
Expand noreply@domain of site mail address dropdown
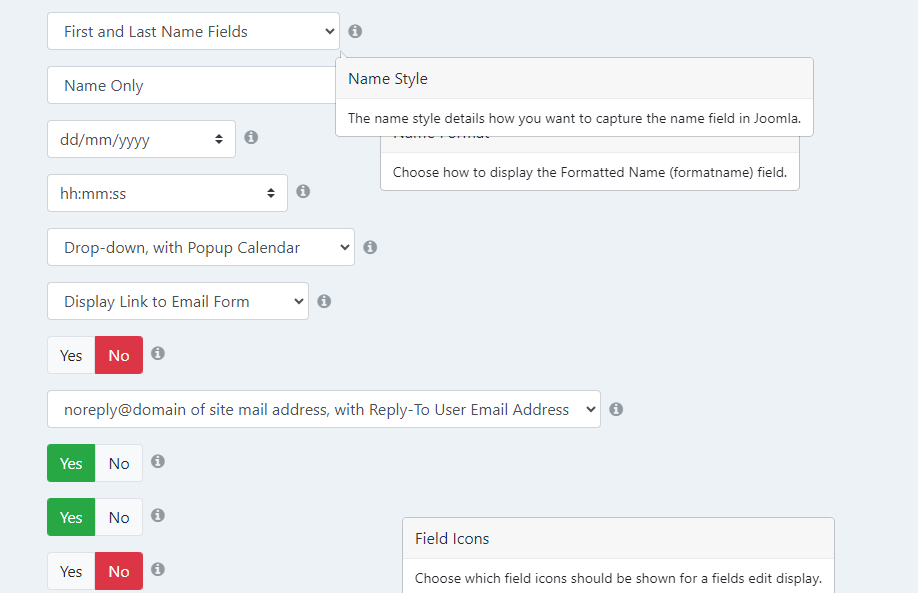(324, 409)
